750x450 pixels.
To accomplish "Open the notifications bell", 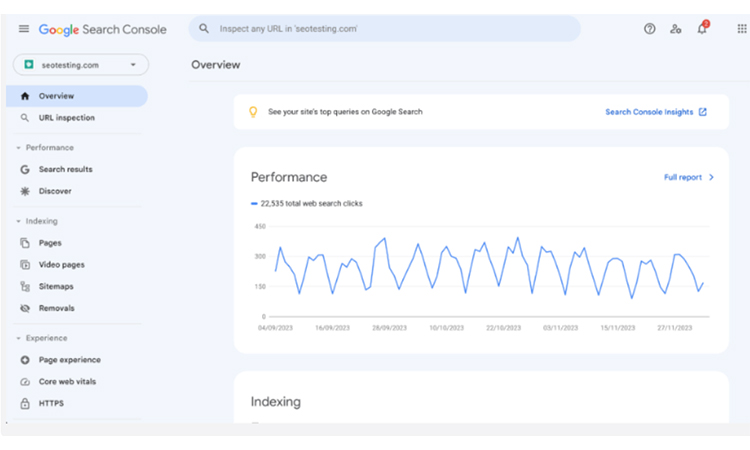I will pyautogui.click(x=702, y=29).
